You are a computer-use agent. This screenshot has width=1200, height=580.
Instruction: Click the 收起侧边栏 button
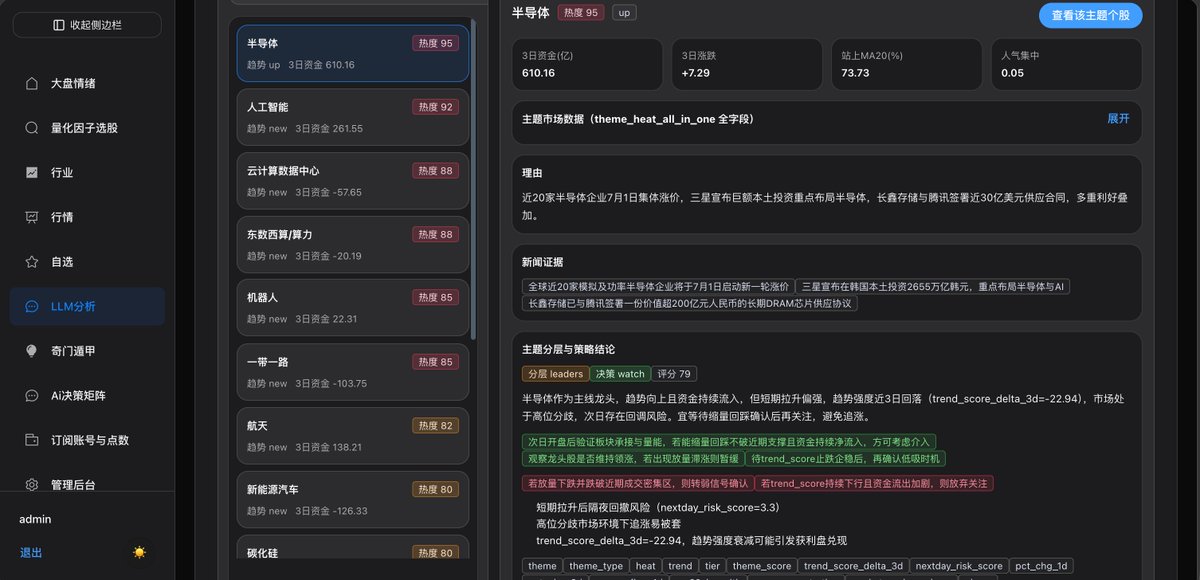[x=87, y=25]
